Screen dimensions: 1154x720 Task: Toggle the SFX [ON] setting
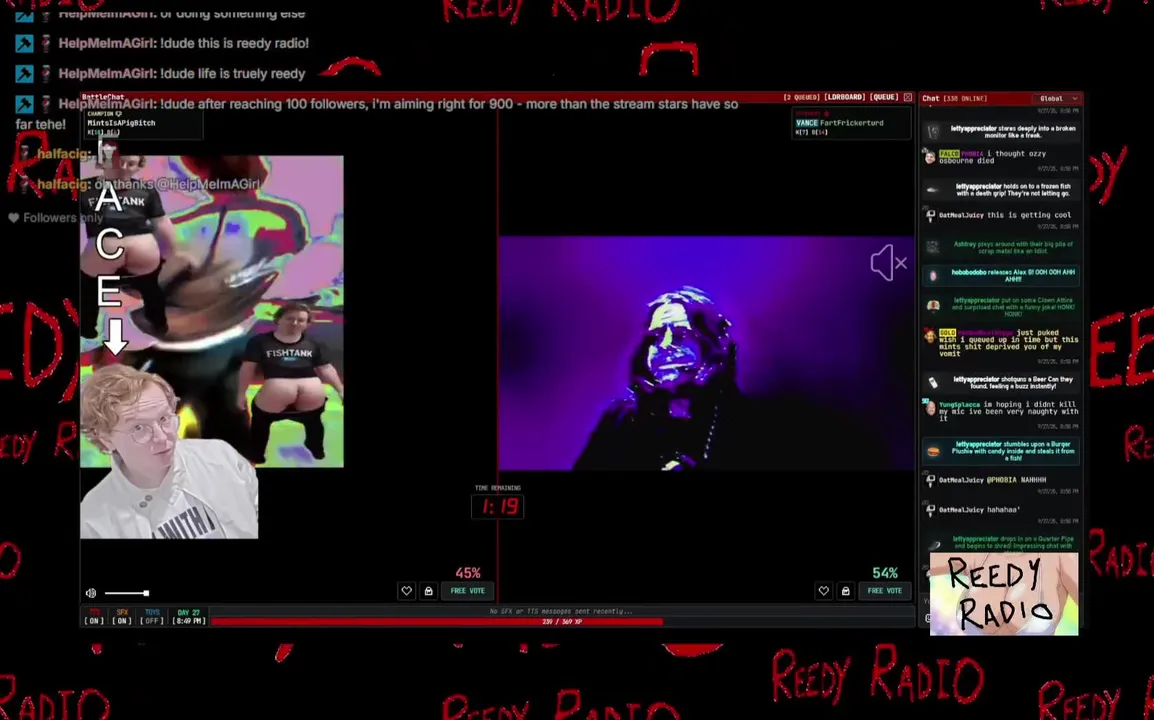tap(122, 616)
